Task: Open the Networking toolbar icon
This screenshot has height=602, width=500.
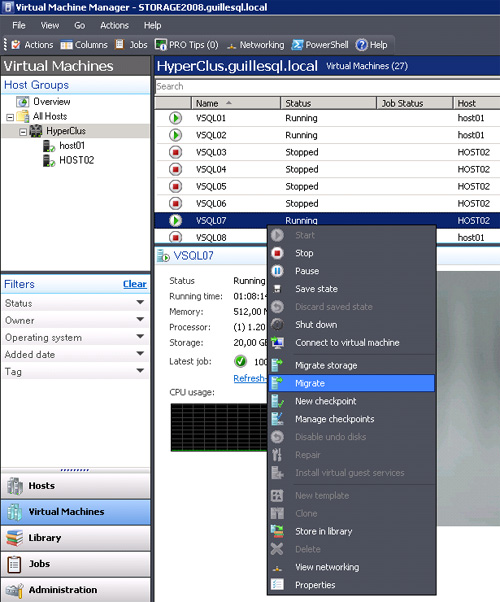Action: pos(231,46)
